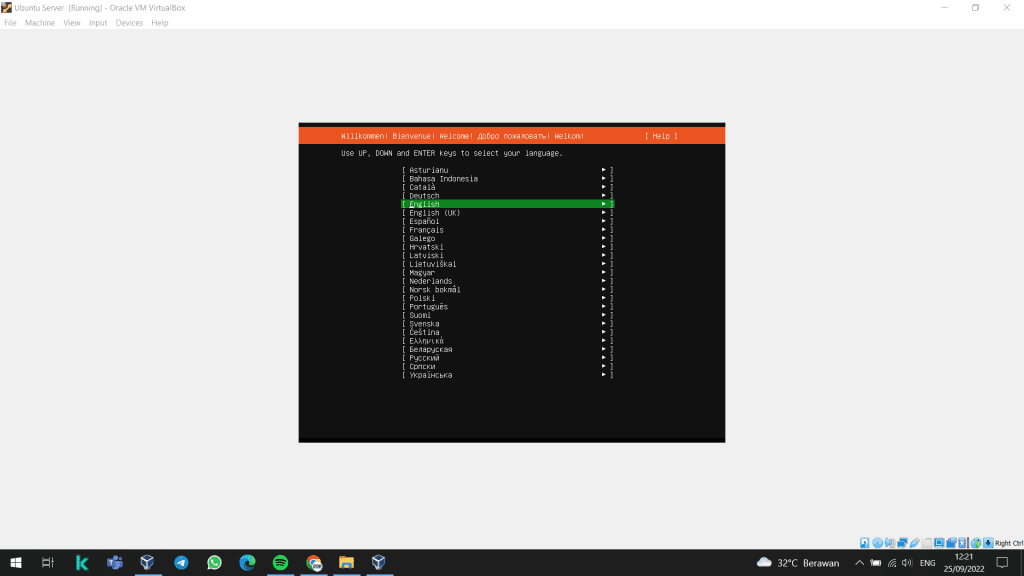Click the display settings status icon
The height and width of the screenshot is (576, 1024).
pyautogui.click(x=939, y=543)
